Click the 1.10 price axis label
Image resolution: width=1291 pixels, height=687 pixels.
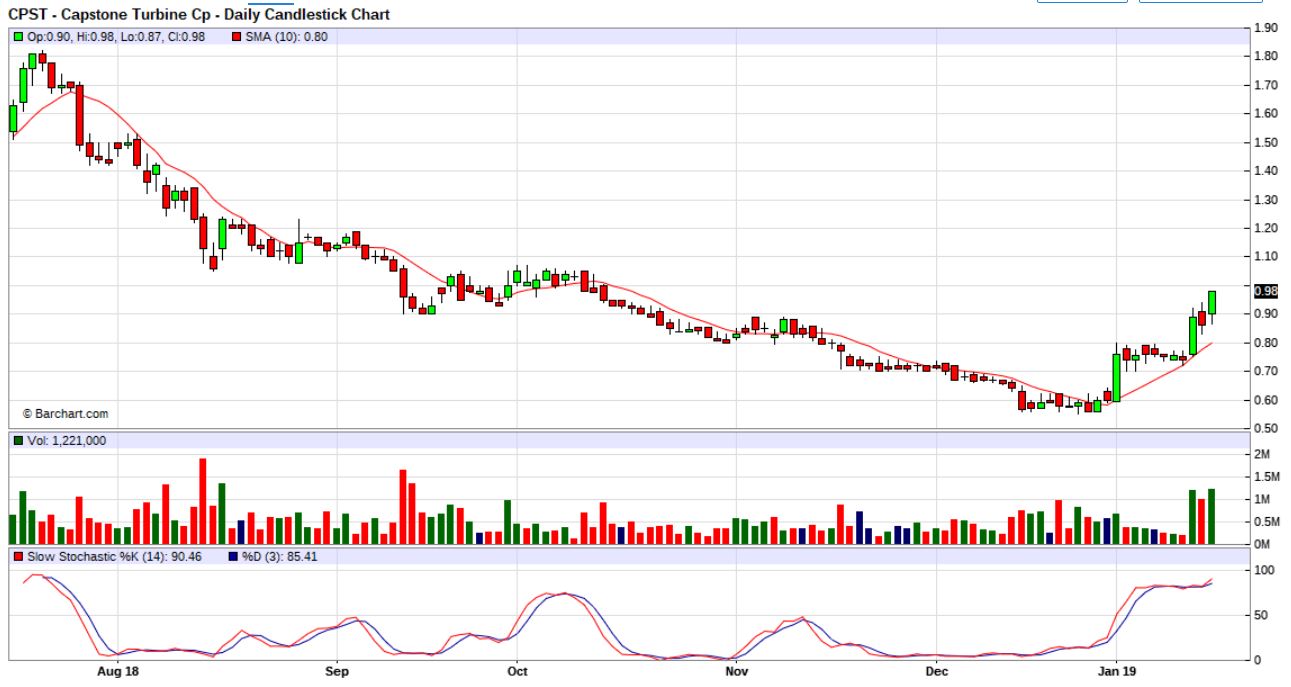1265,257
